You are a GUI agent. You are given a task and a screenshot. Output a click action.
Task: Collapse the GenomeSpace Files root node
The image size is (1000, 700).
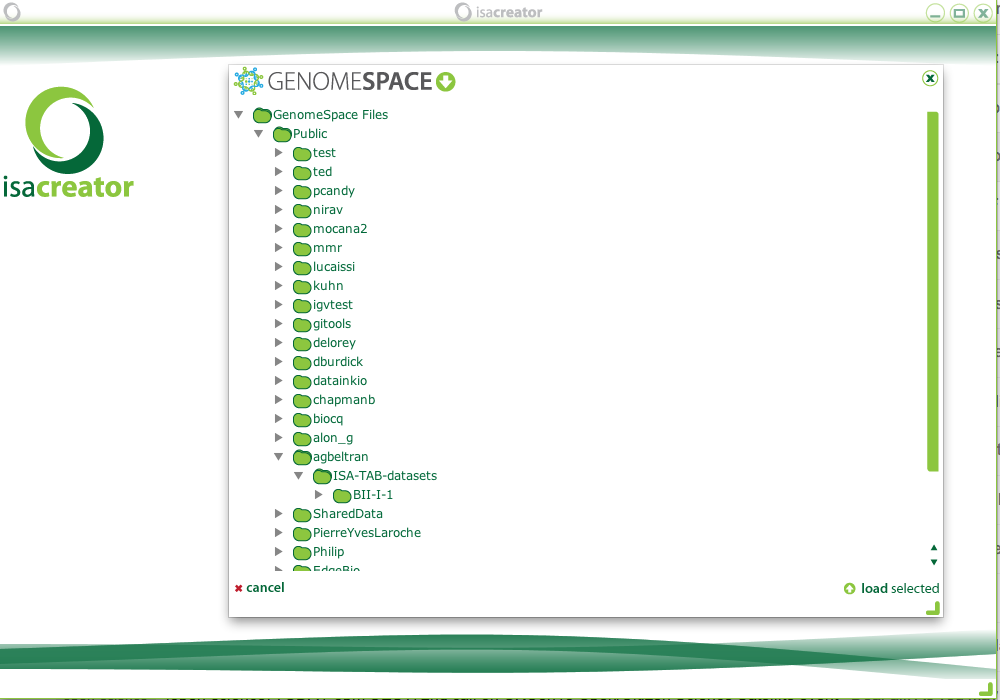(x=239, y=115)
